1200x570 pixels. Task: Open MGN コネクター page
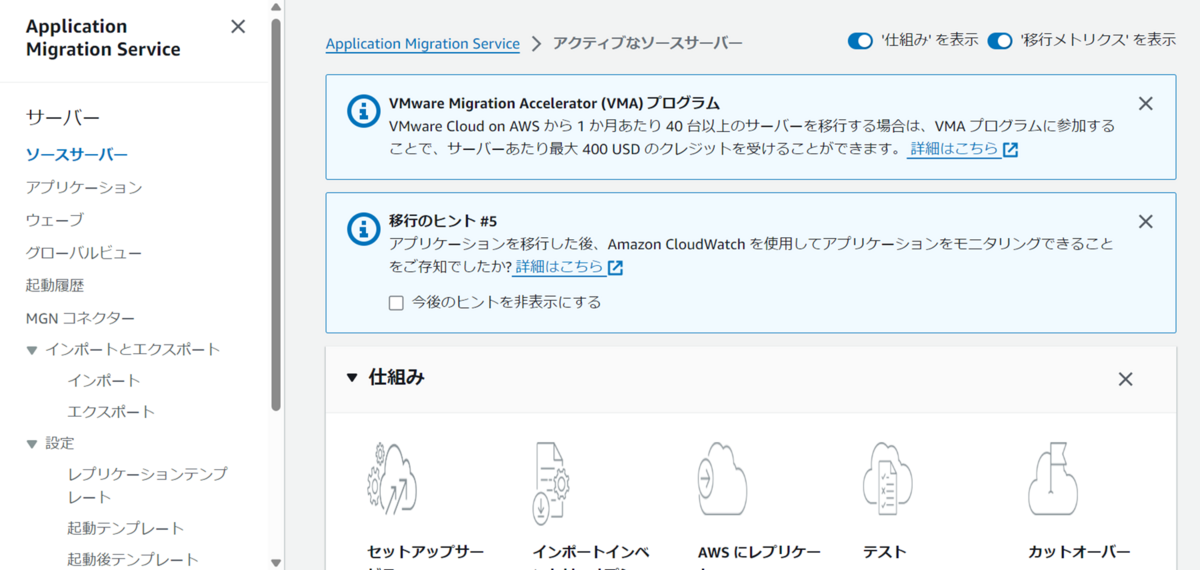[x=80, y=318]
